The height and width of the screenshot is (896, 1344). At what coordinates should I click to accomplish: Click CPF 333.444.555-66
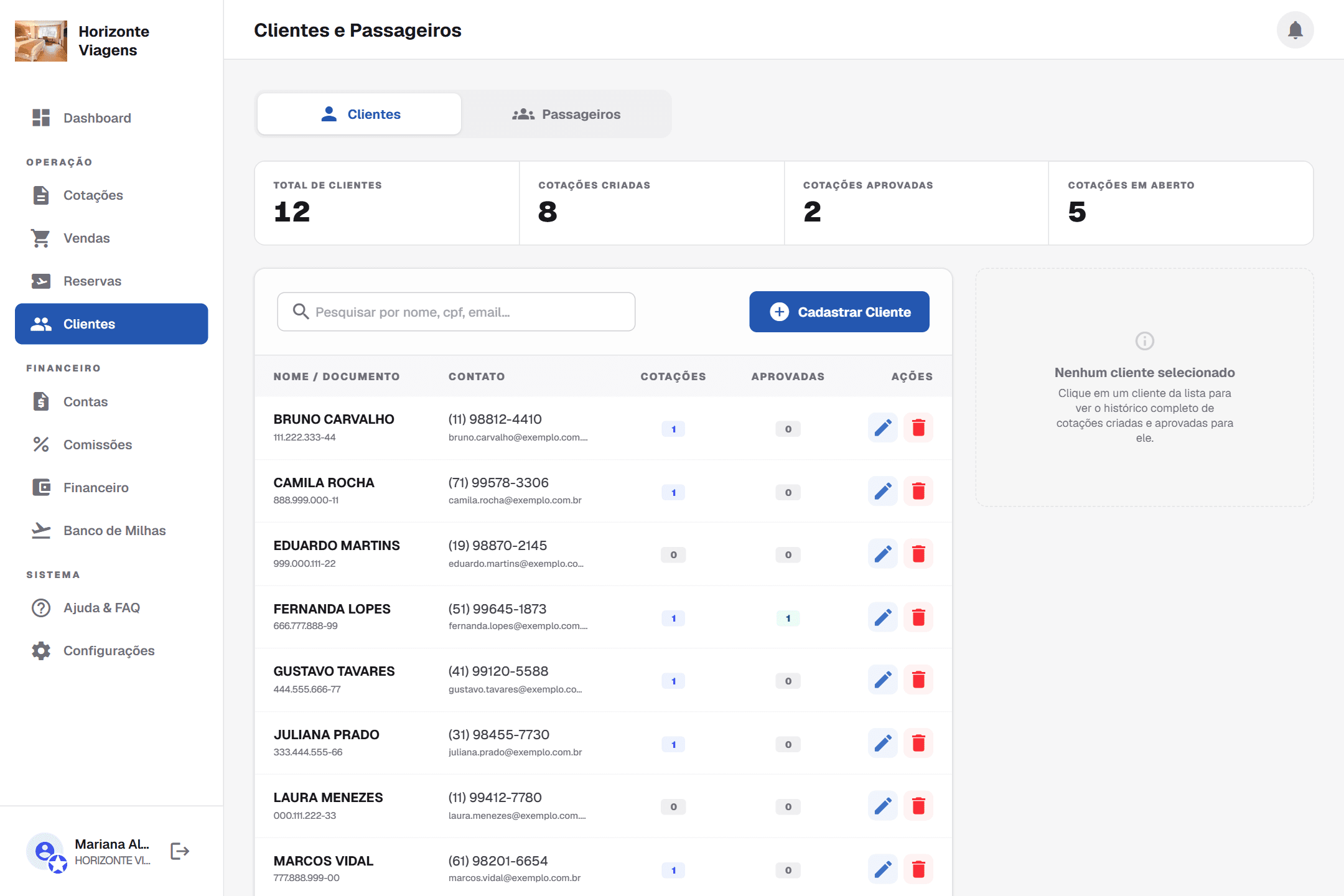click(308, 752)
